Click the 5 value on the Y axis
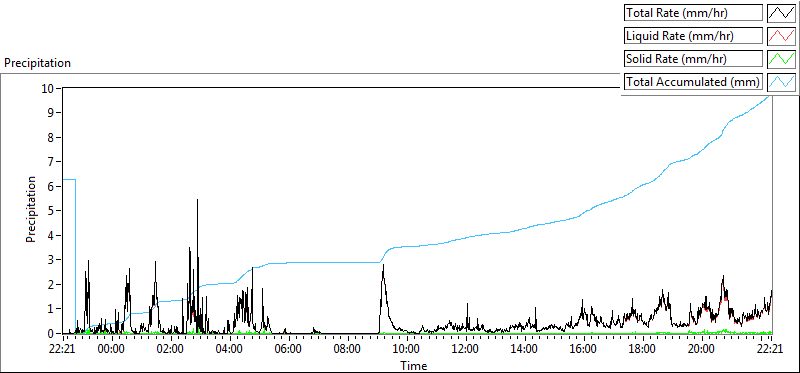 tap(52, 211)
